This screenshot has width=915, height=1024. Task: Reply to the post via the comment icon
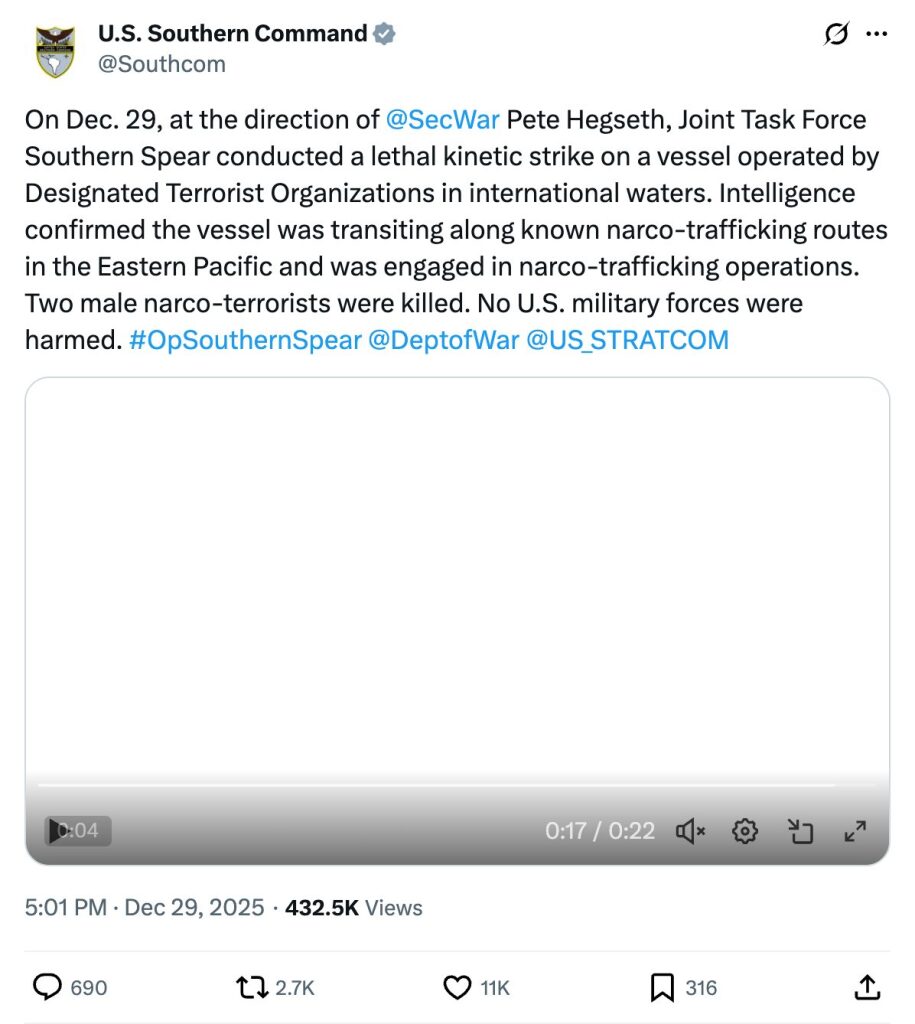pyautogui.click(x=48, y=988)
